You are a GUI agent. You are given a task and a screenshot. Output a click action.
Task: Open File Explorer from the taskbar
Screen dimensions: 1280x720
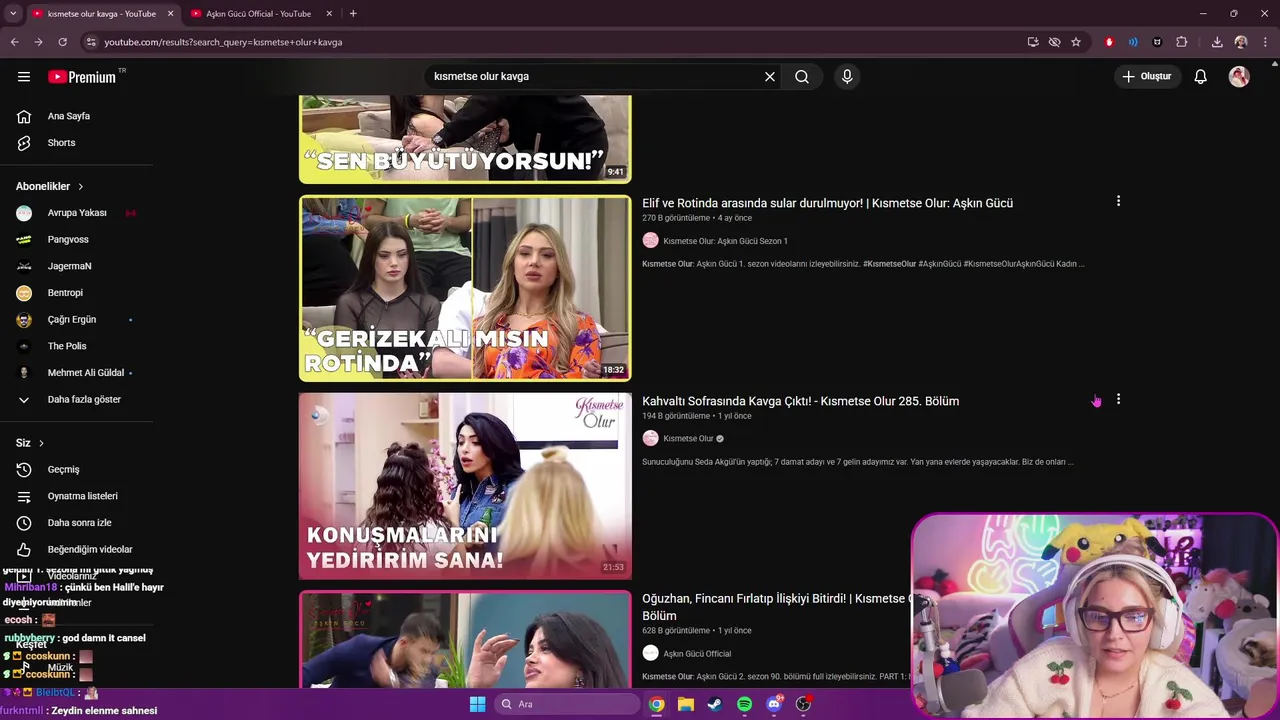click(x=685, y=704)
